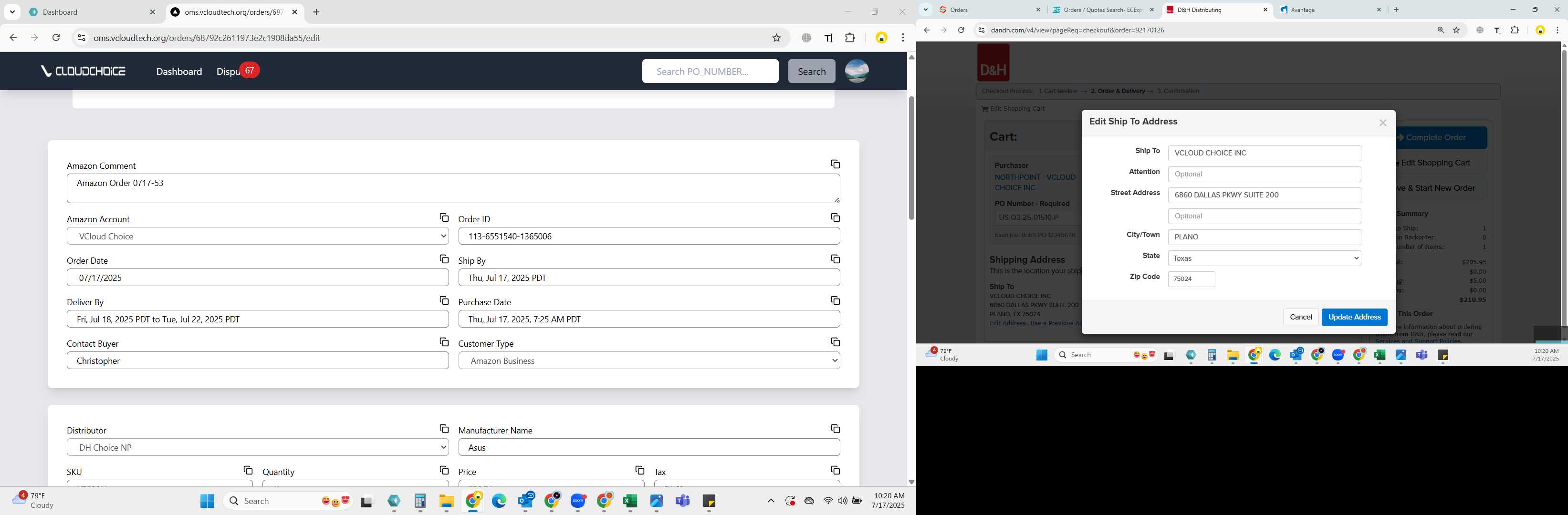
Task: Copy the Contact Buyer value
Action: [x=444, y=342]
